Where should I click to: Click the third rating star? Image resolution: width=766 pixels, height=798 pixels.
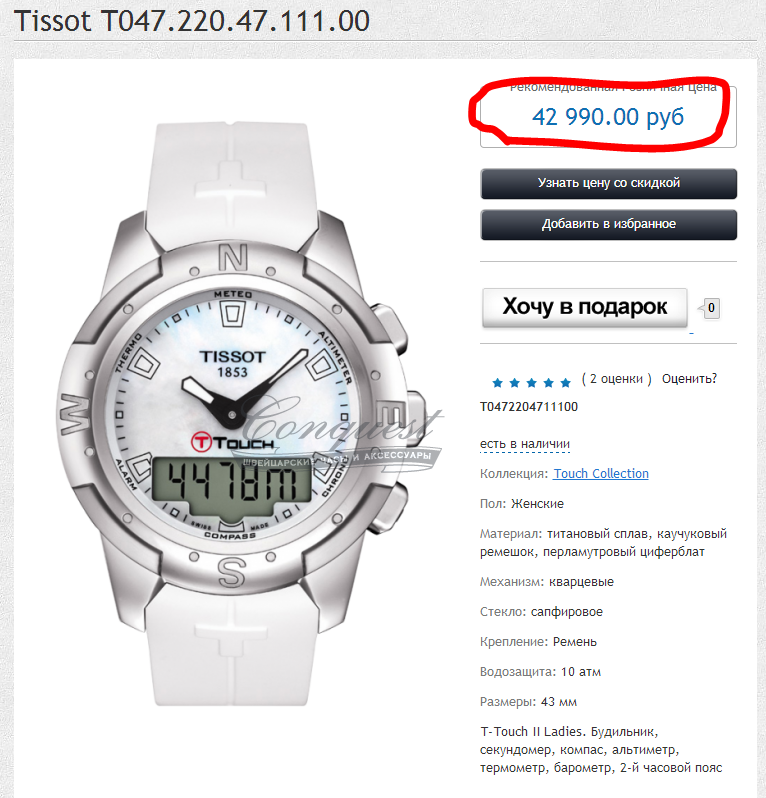[x=531, y=383]
